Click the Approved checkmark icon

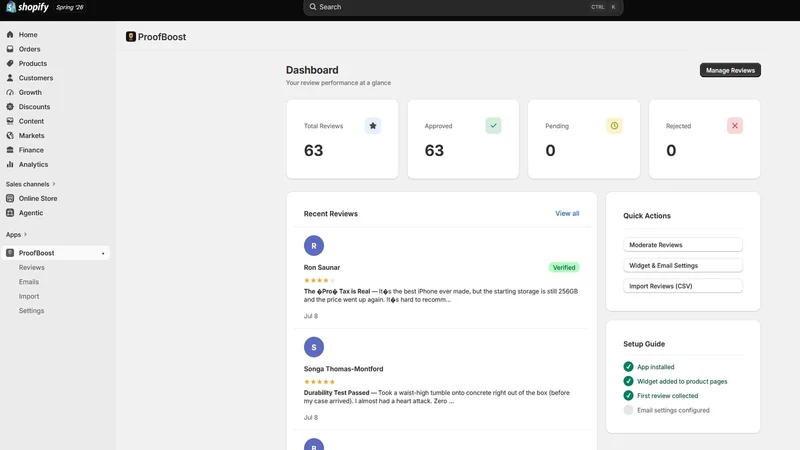point(493,126)
